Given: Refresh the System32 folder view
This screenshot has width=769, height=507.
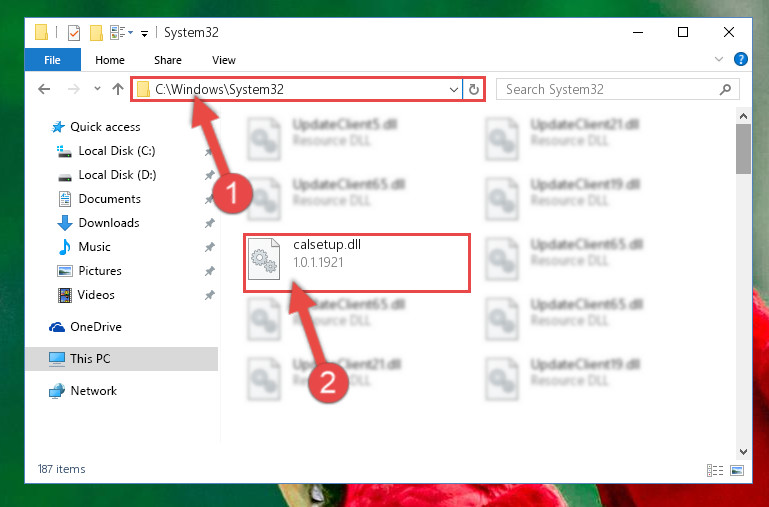Looking at the screenshot, I should click(x=474, y=89).
